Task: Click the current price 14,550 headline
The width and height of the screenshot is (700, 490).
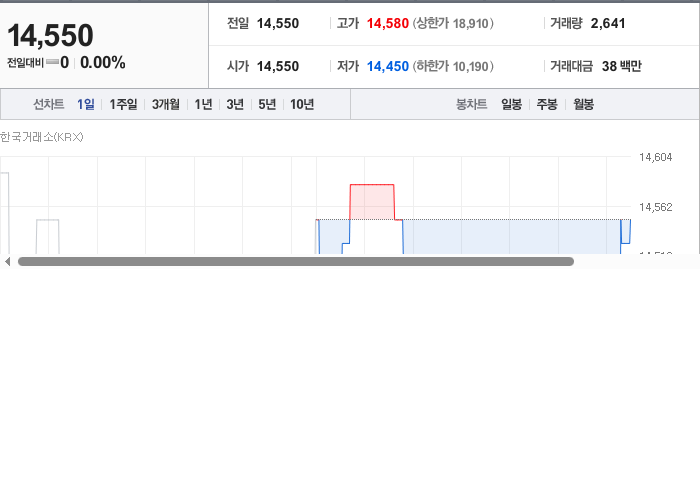Action: [50, 35]
